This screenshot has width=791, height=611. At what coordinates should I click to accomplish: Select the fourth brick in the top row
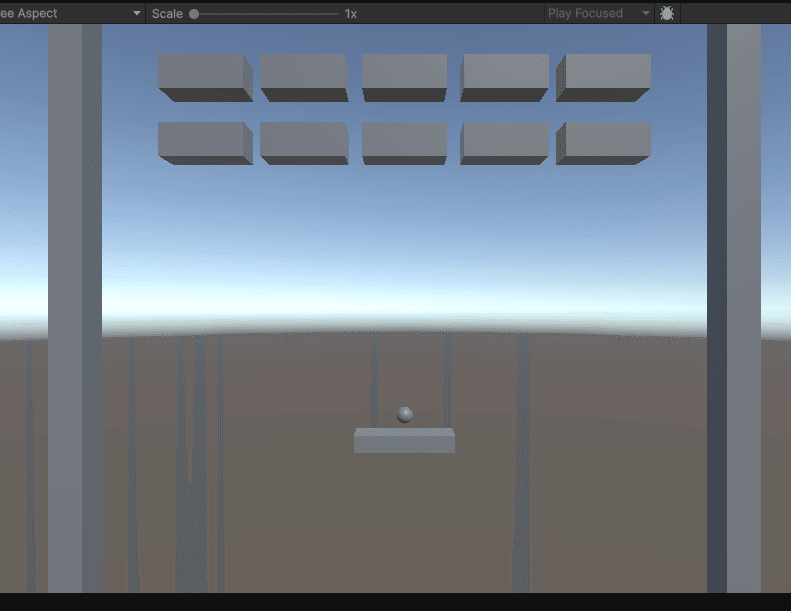pyautogui.click(x=504, y=78)
